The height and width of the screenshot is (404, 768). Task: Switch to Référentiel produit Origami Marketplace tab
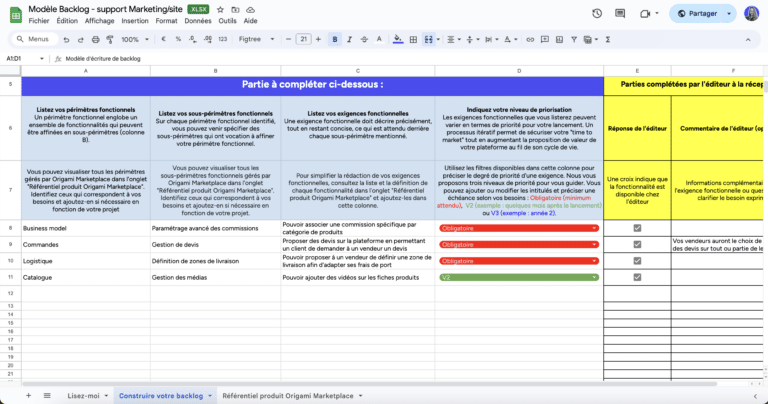(292, 396)
